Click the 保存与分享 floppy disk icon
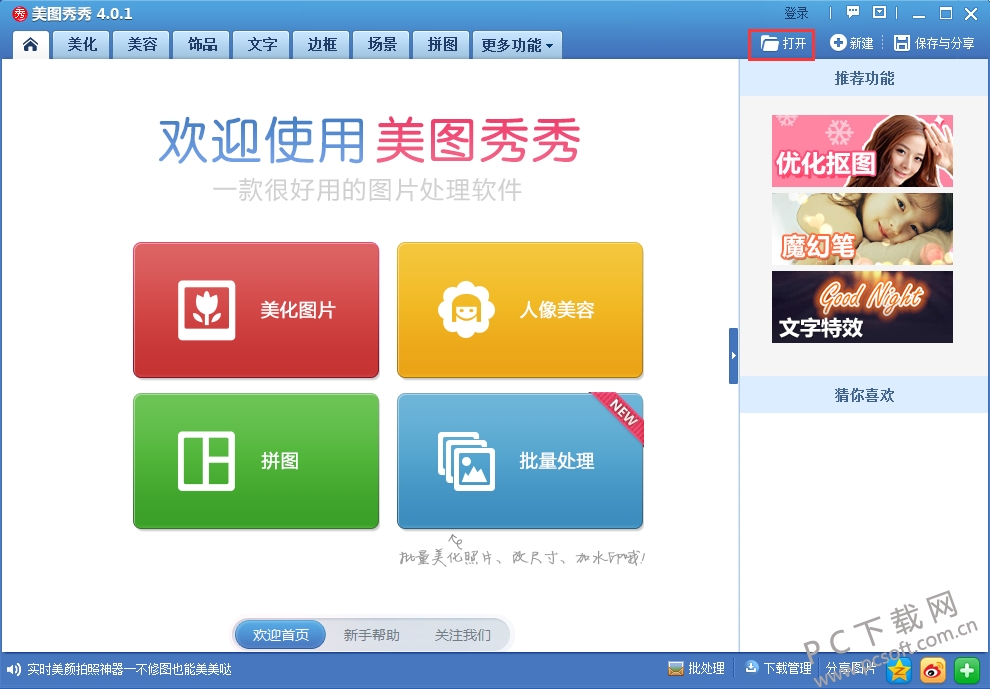This screenshot has height=689, width=990. 902,43
